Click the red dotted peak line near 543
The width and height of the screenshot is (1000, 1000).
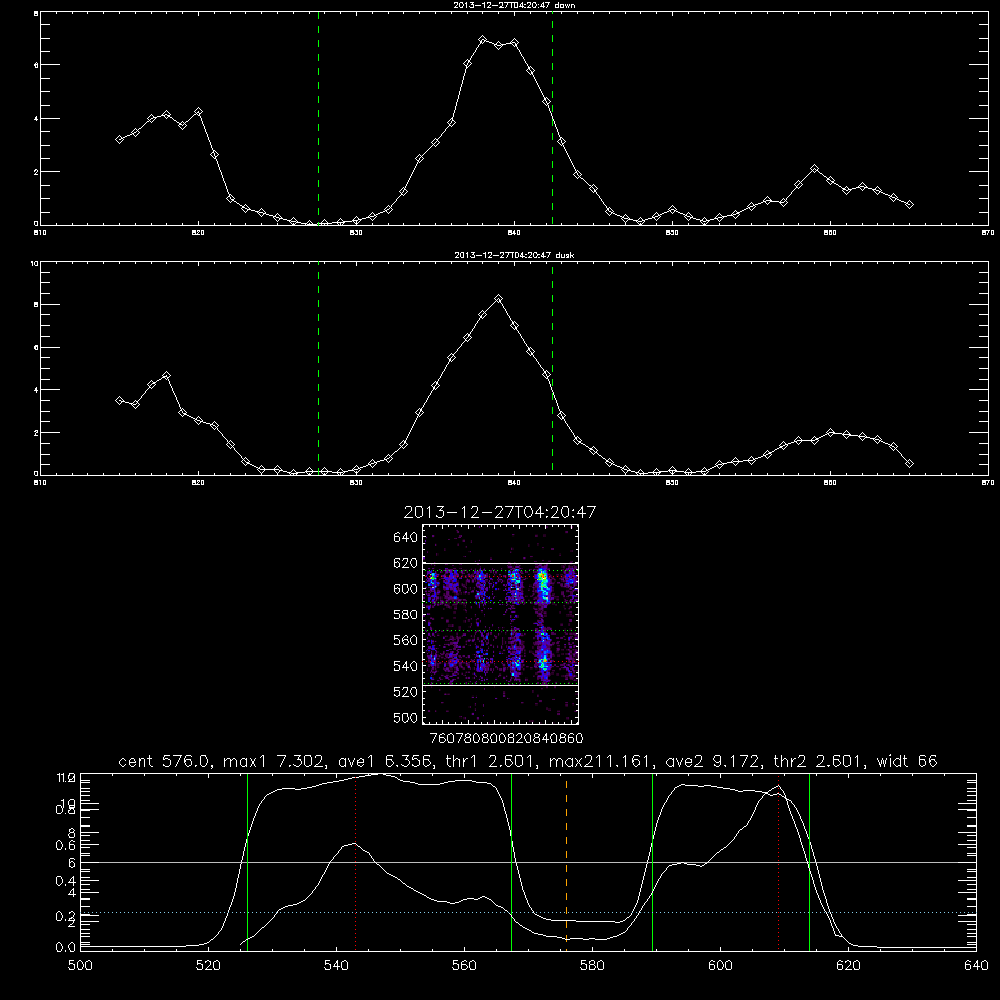tap(355, 861)
